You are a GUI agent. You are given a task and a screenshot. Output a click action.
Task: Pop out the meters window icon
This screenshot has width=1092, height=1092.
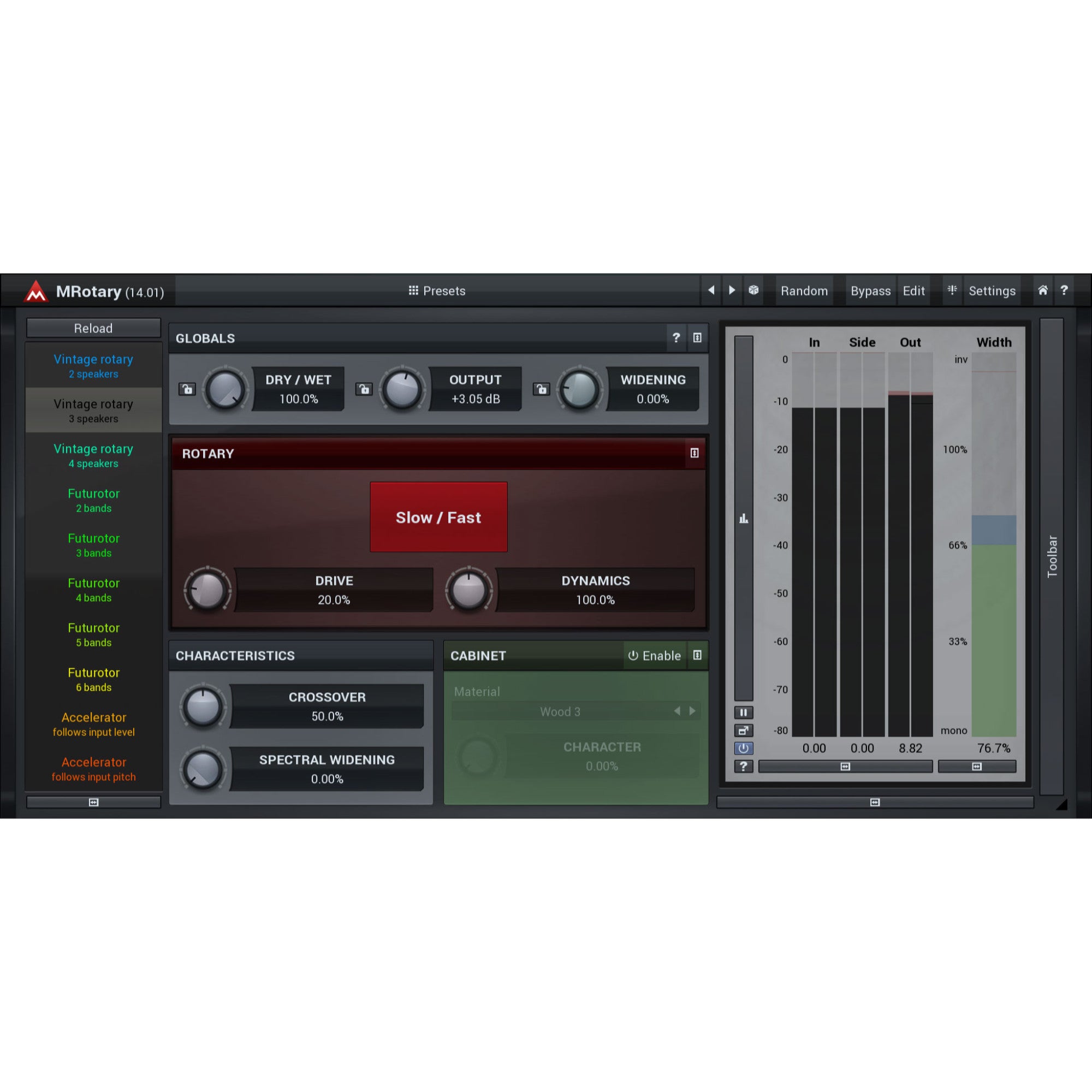[x=744, y=730]
